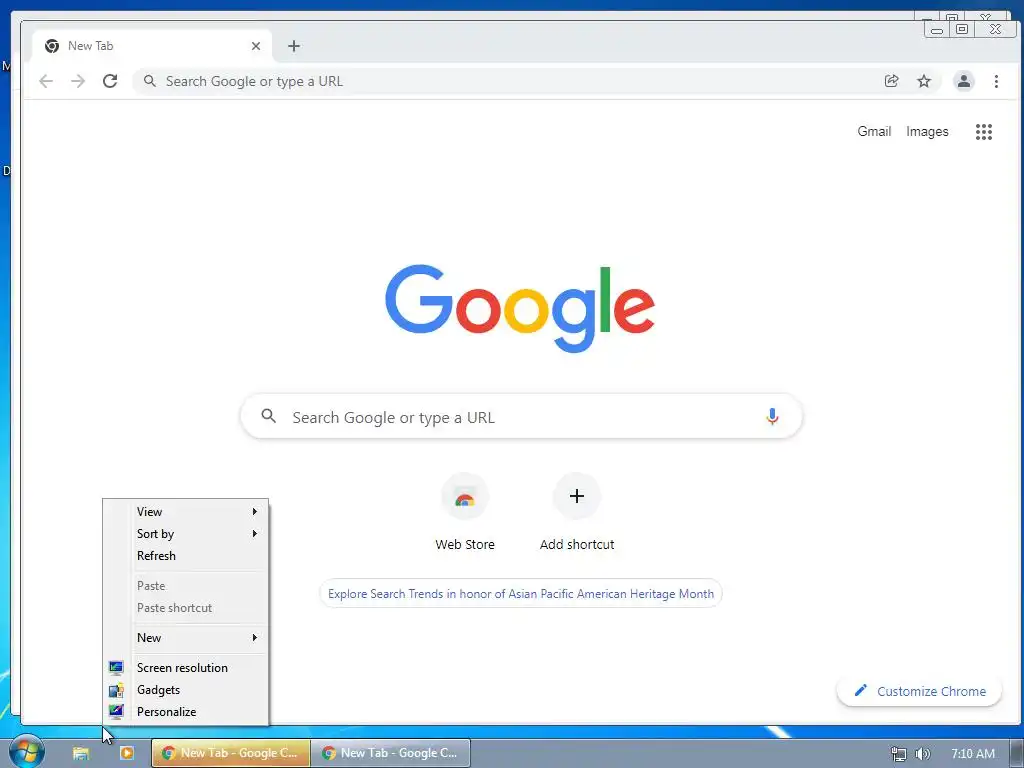Click the Add shortcut plus icon
The width and height of the screenshot is (1024, 768).
577,496
